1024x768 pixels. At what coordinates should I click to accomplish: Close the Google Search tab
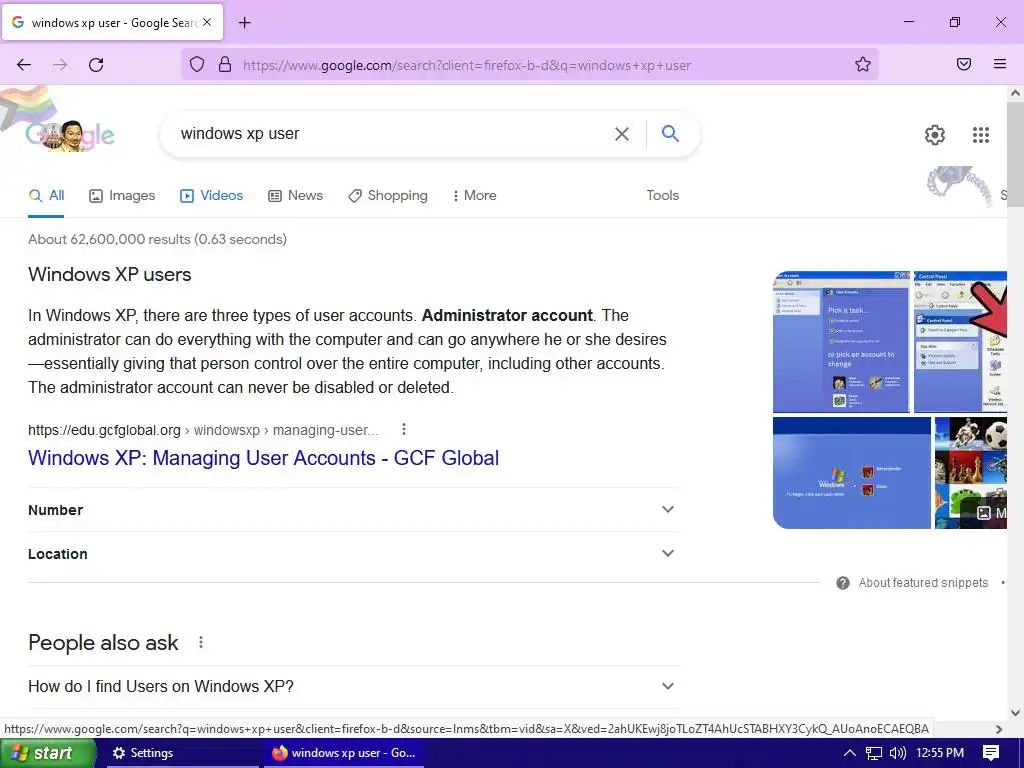(207, 22)
